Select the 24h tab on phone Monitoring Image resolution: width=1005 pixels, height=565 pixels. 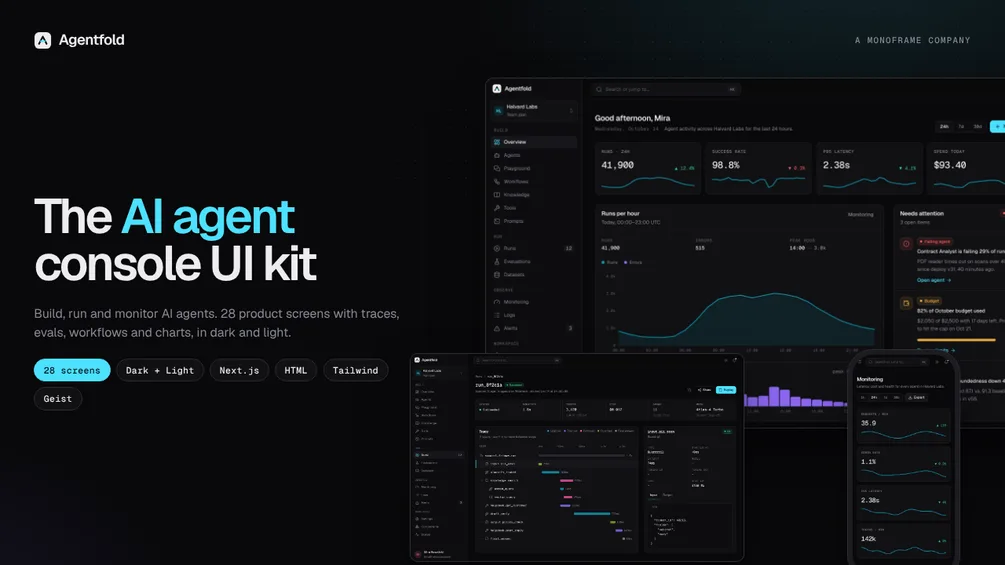874,398
